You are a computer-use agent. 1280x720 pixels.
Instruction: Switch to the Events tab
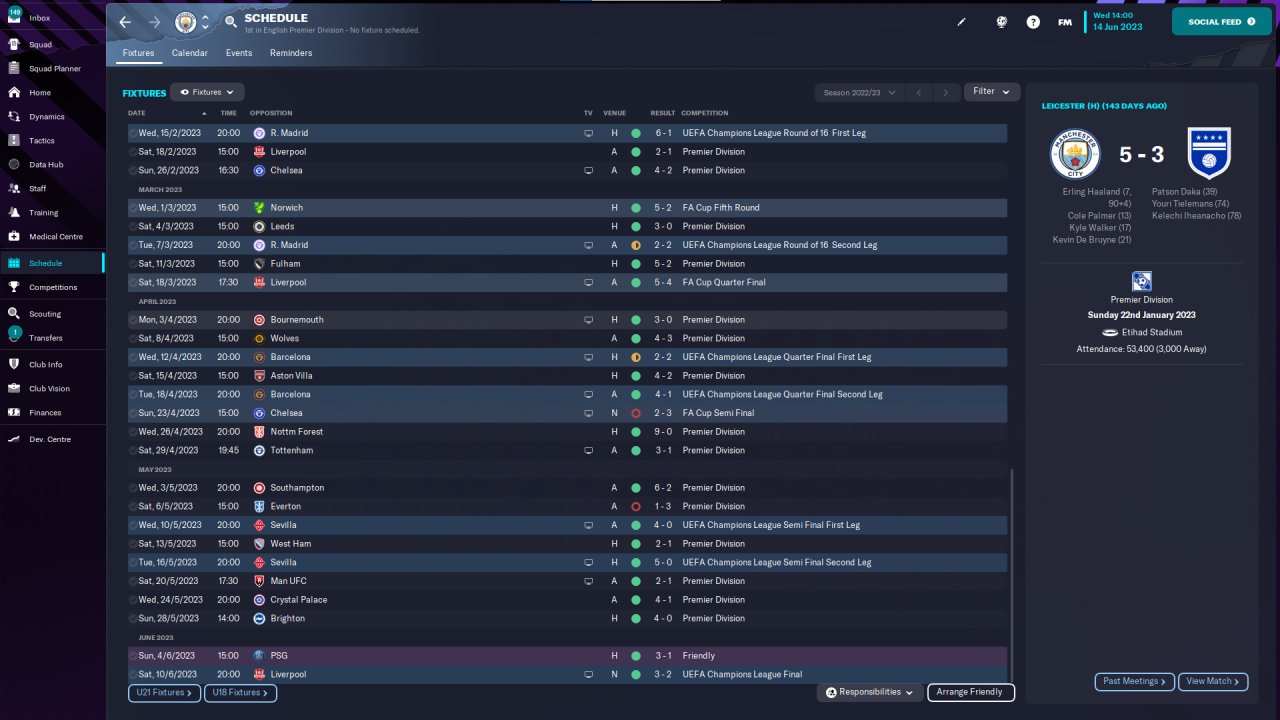pos(239,53)
